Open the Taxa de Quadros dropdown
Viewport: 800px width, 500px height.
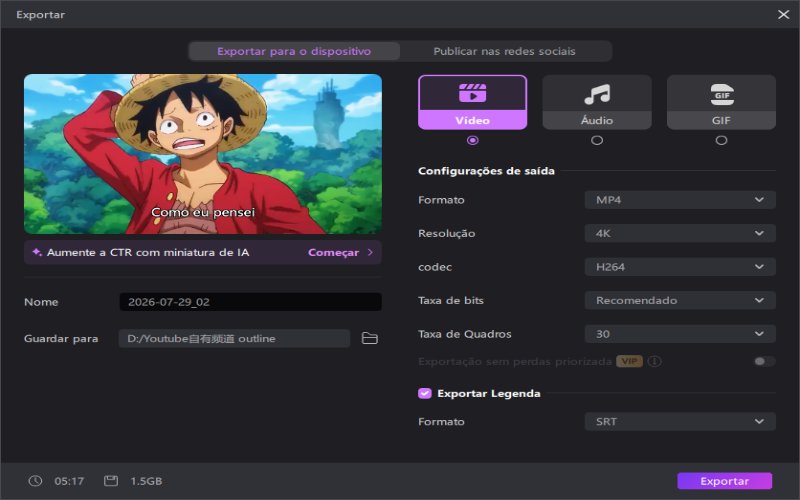click(680, 334)
